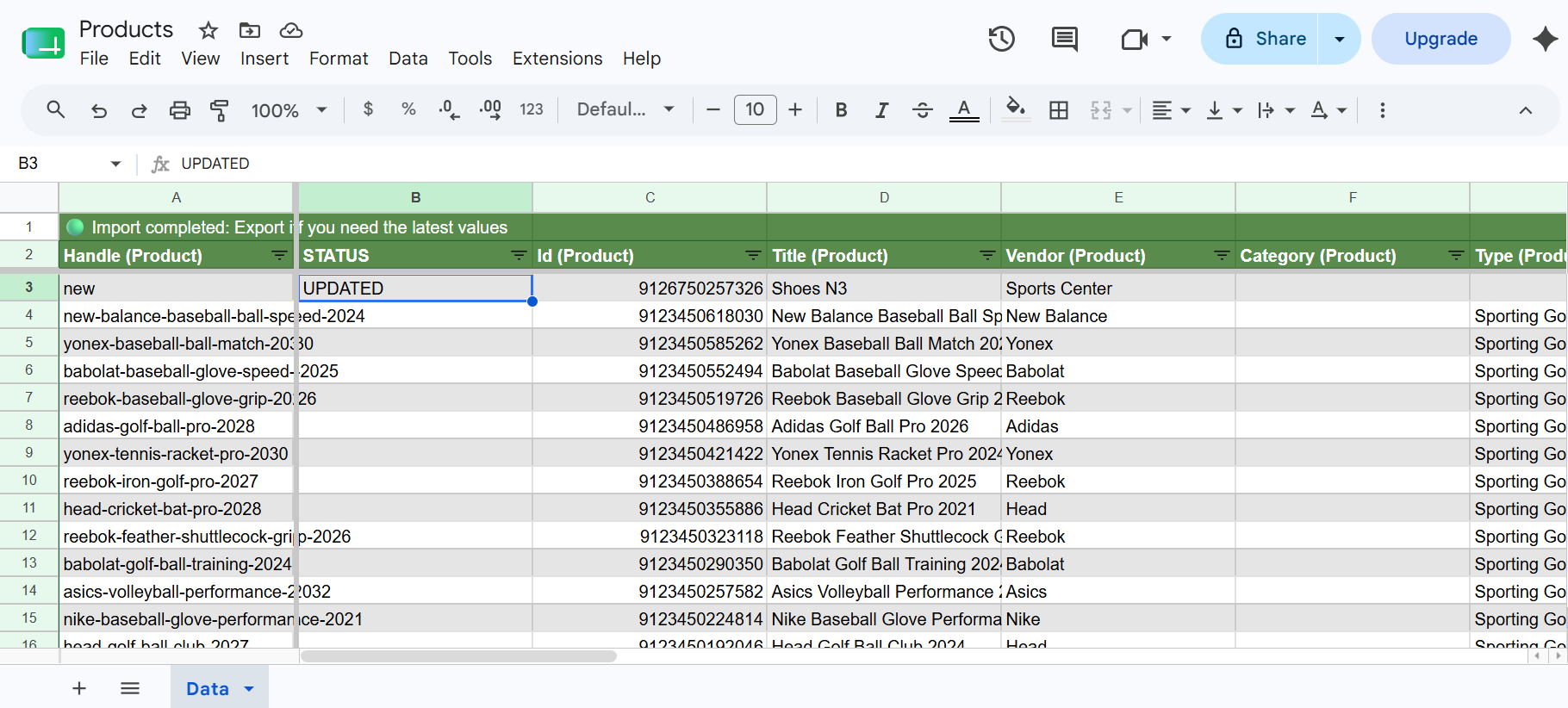Add a new sheet with plus icon

point(79,688)
